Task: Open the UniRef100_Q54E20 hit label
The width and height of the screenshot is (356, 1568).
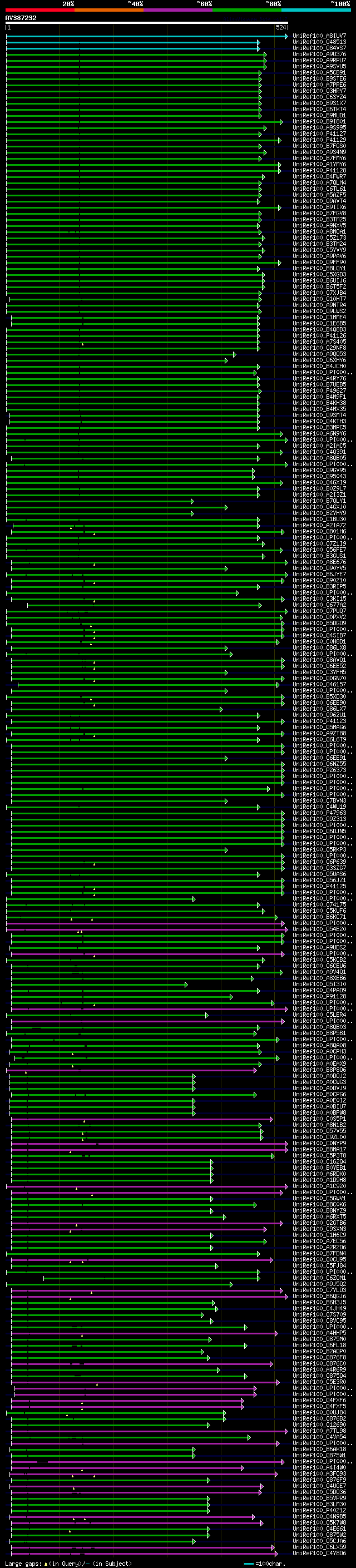Action: (x=319, y=929)
